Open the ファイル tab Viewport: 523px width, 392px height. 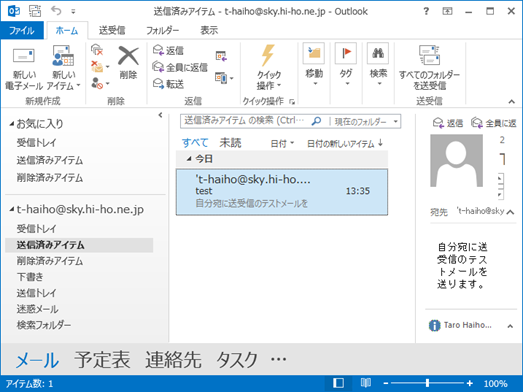tap(22, 30)
